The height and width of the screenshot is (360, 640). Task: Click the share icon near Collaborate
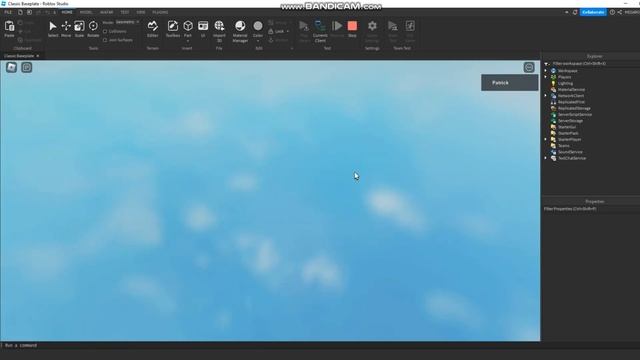click(x=620, y=12)
